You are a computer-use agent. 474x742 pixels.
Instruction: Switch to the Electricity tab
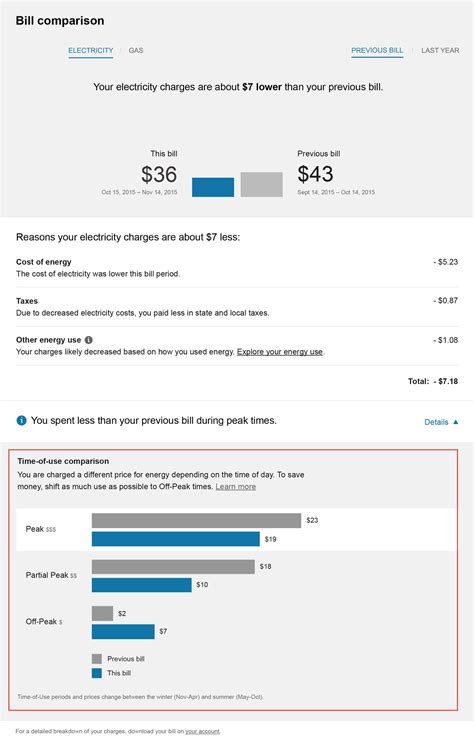(90, 50)
